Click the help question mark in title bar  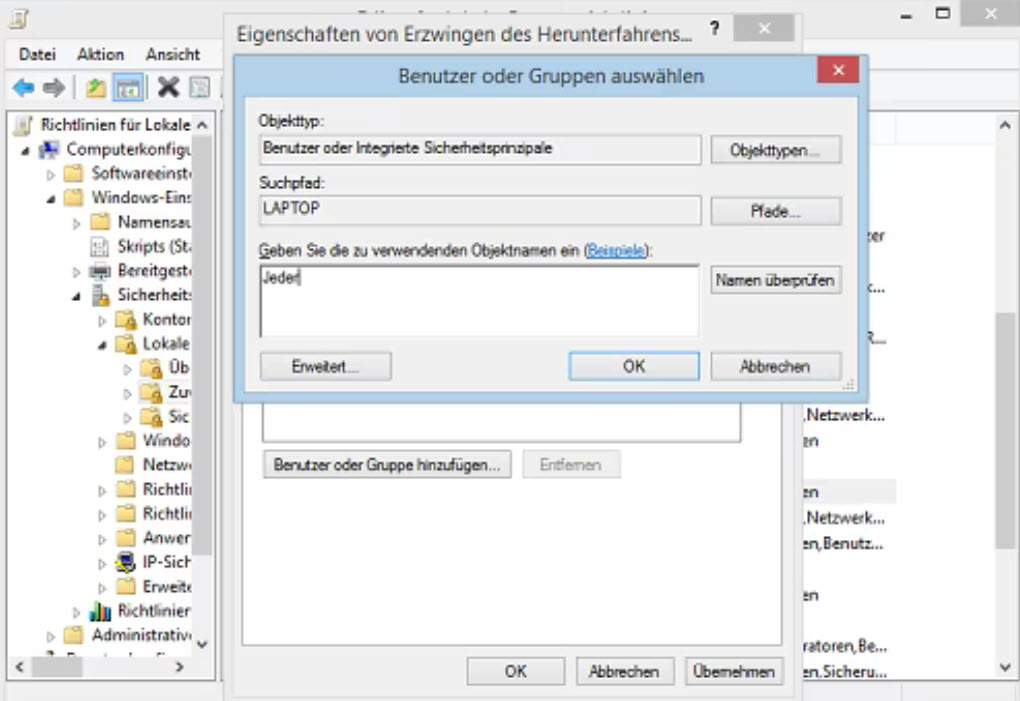[x=715, y=30]
